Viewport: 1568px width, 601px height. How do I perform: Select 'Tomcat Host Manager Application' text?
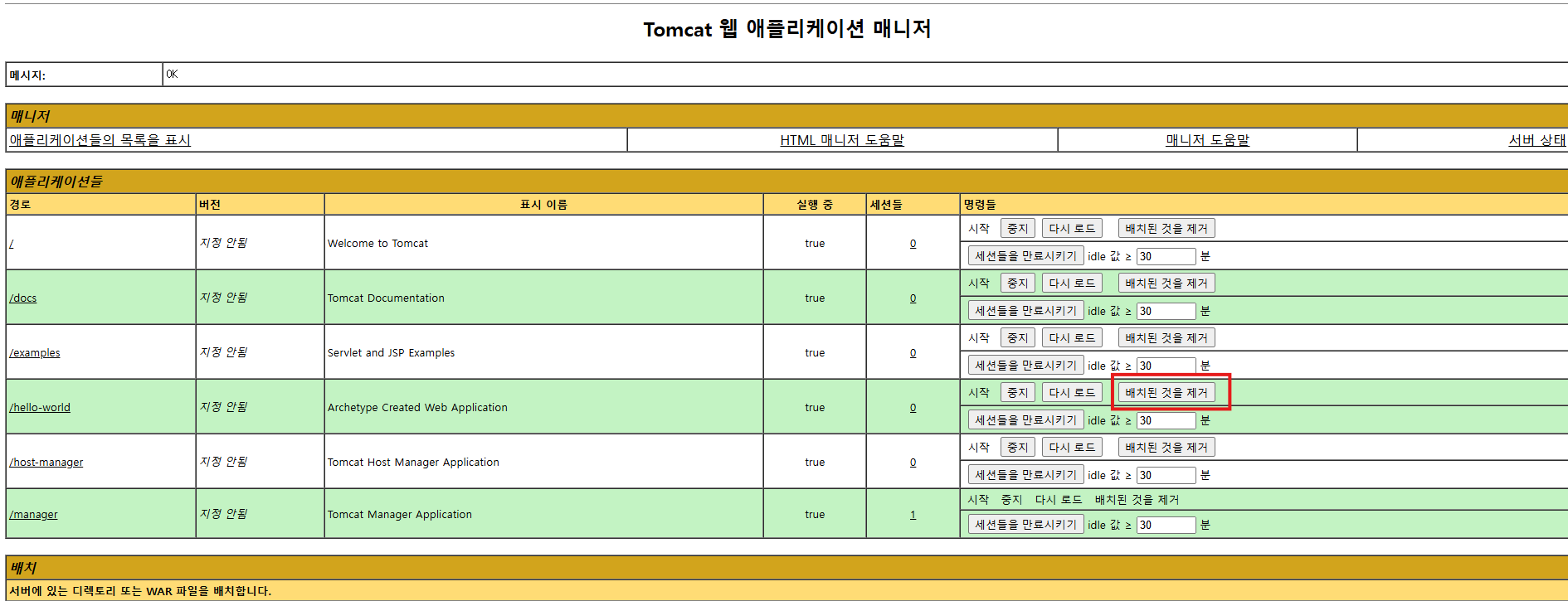click(413, 463)
